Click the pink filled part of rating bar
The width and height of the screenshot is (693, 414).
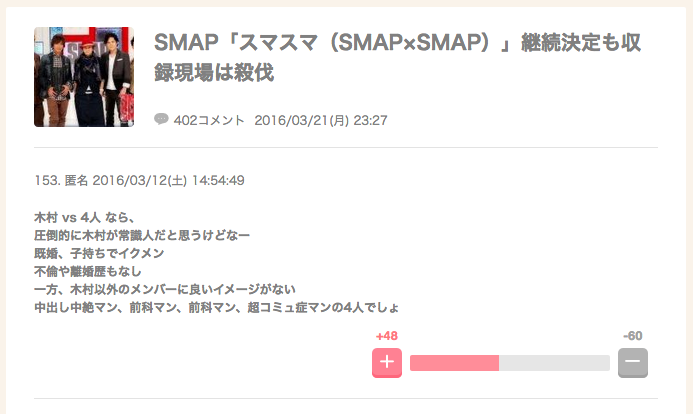click(454, 363)
